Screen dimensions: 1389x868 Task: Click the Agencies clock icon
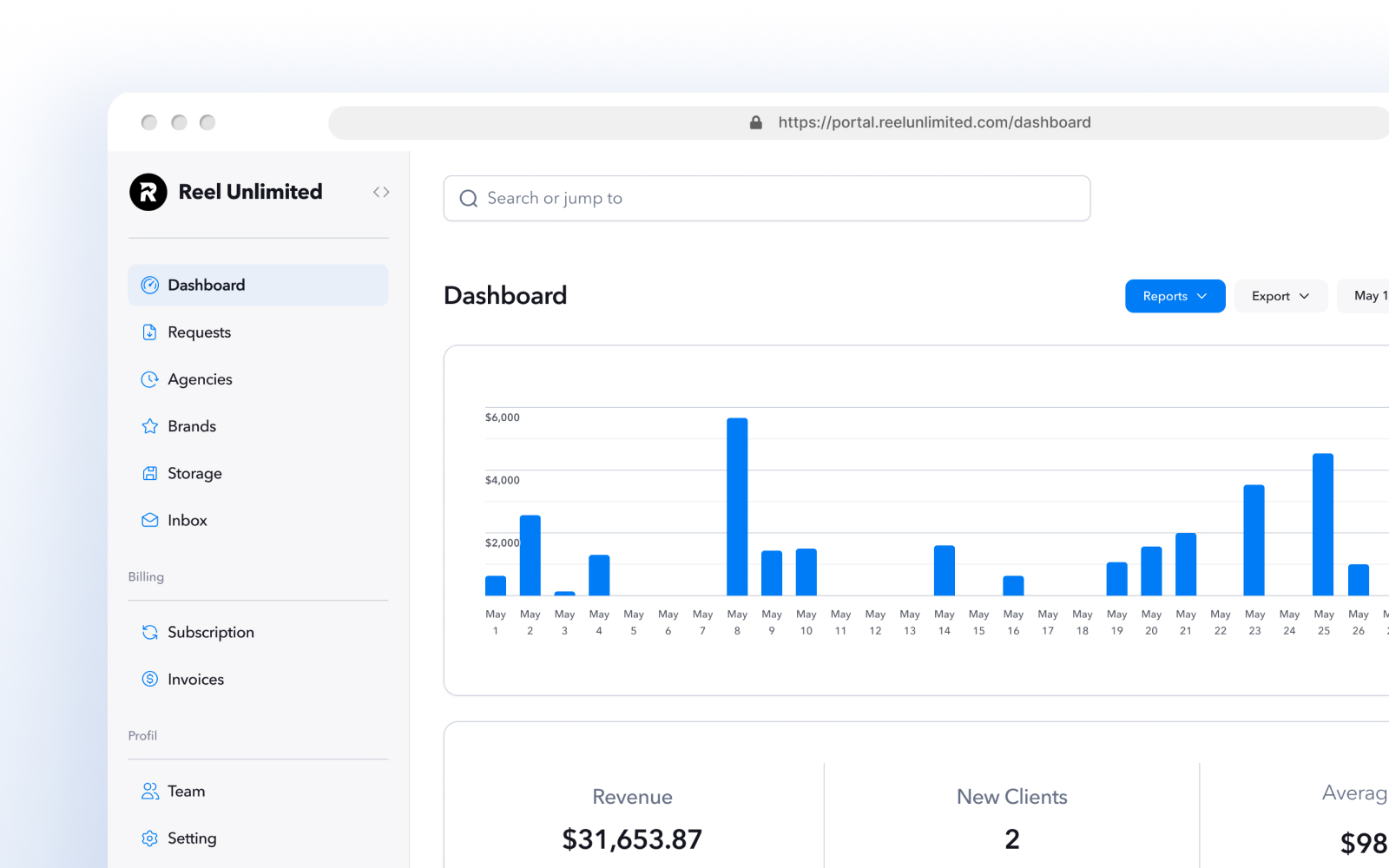pos(150,379)
